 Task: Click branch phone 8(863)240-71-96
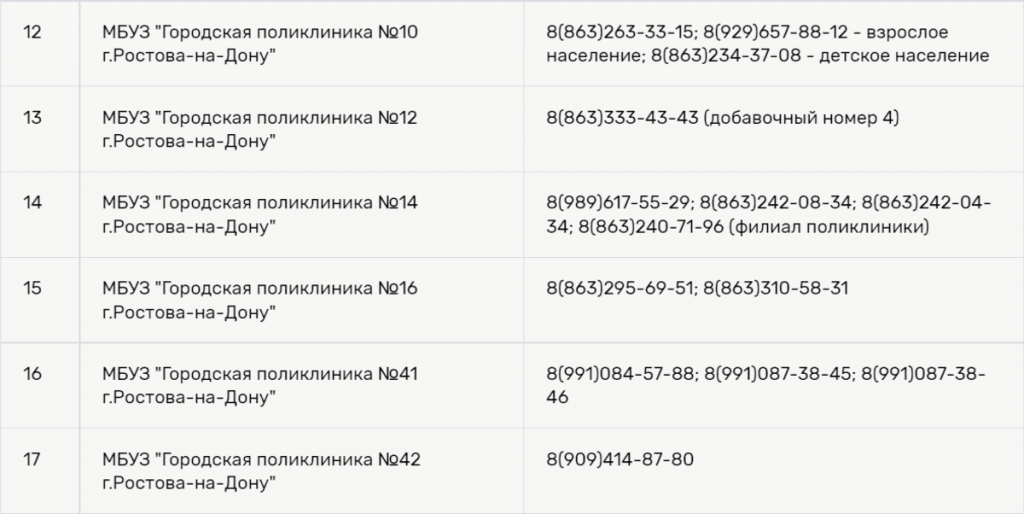(650, 227)
